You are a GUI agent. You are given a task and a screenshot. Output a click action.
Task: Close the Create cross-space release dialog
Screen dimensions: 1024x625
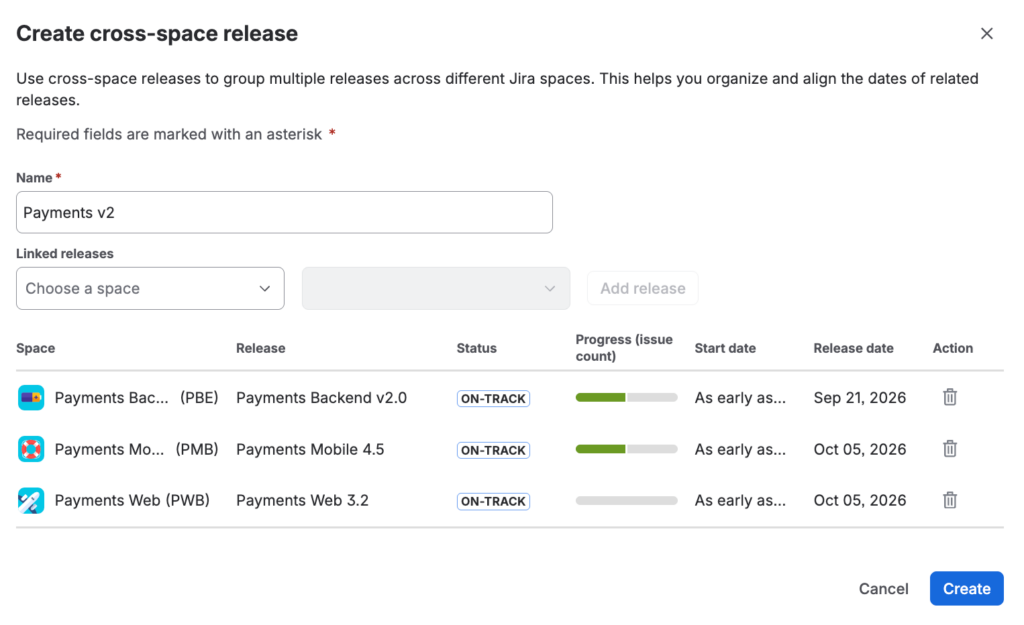point(986,33)
